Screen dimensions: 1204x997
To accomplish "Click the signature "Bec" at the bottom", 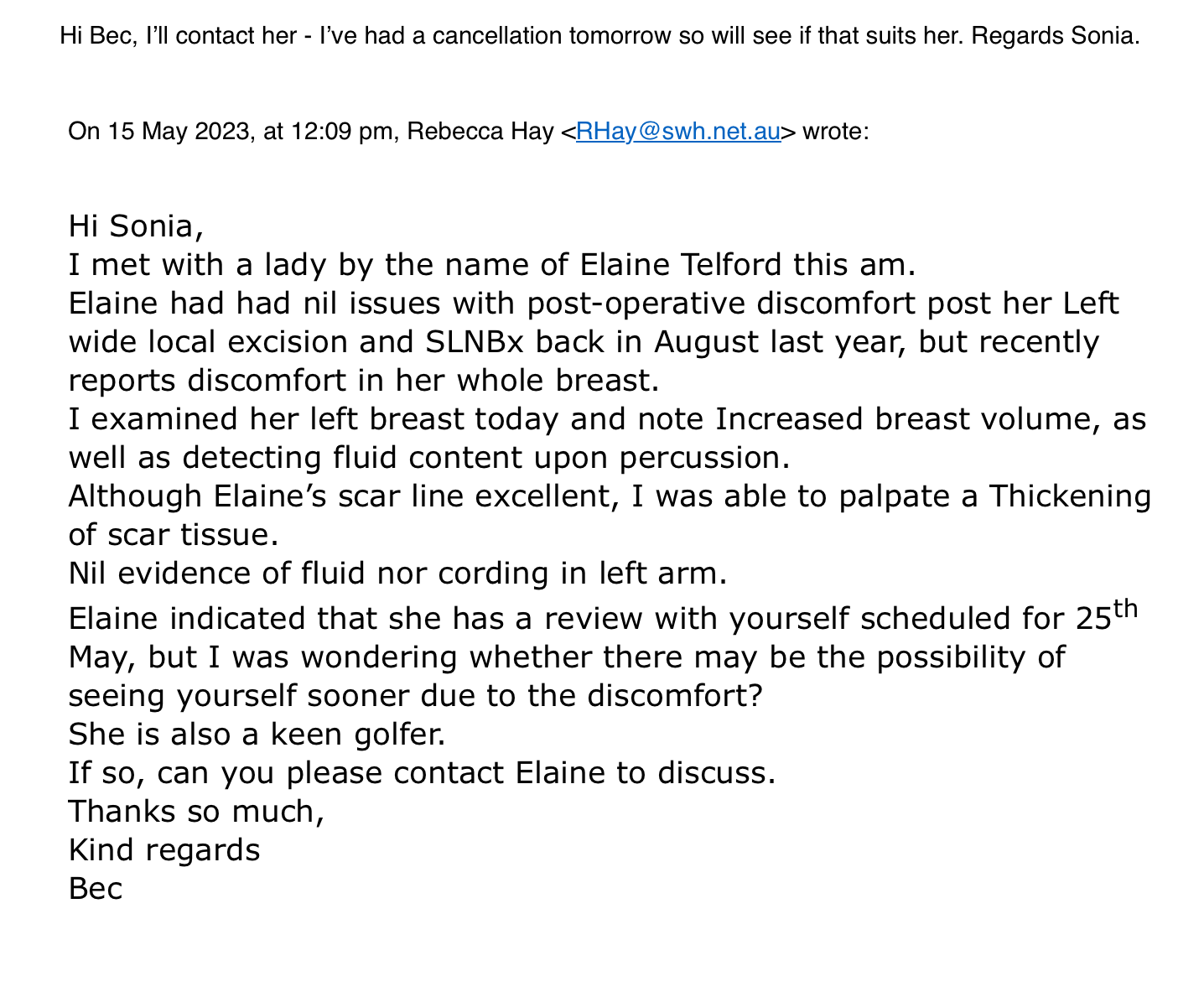I will 96,889.
